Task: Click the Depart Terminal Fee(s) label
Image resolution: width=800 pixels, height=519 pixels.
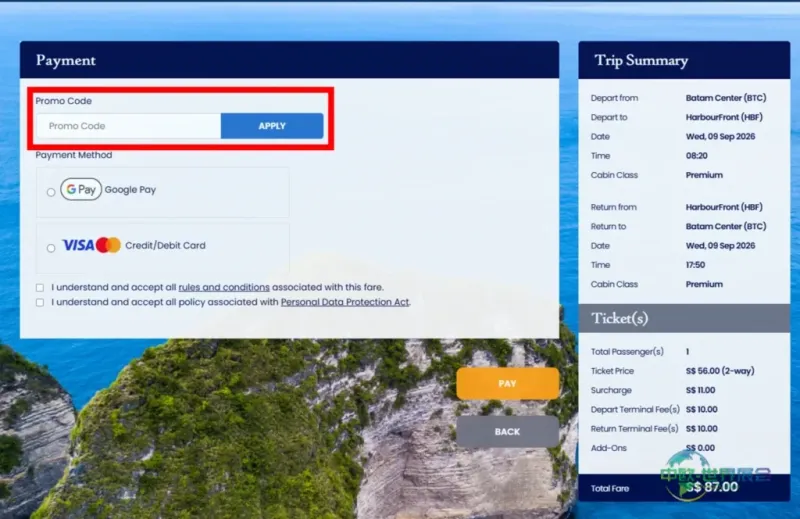Action: tap(635, 410)
